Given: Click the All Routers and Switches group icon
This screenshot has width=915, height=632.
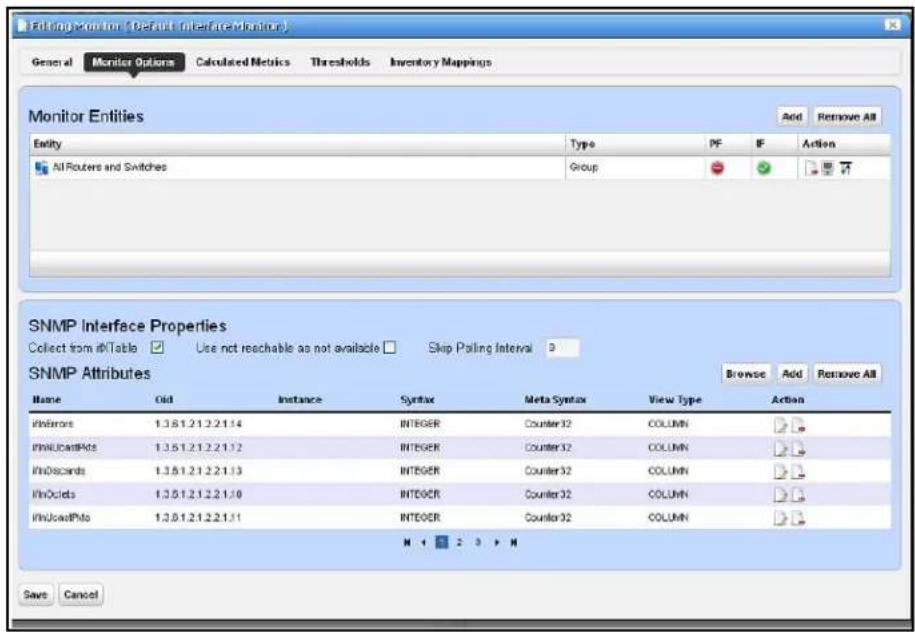Looking at the screenshot, I should (41, 167).
